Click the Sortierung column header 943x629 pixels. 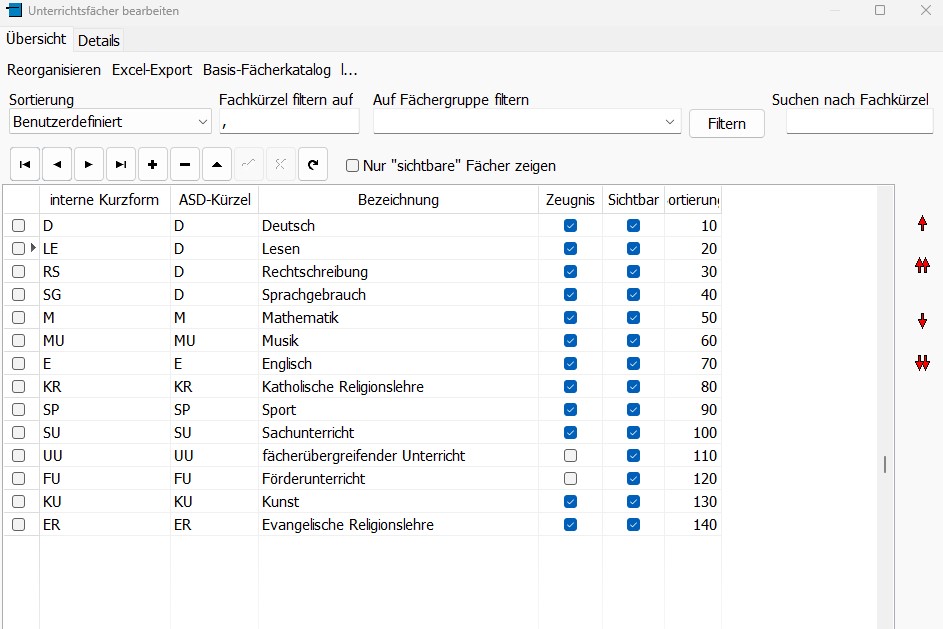(693, 200)
